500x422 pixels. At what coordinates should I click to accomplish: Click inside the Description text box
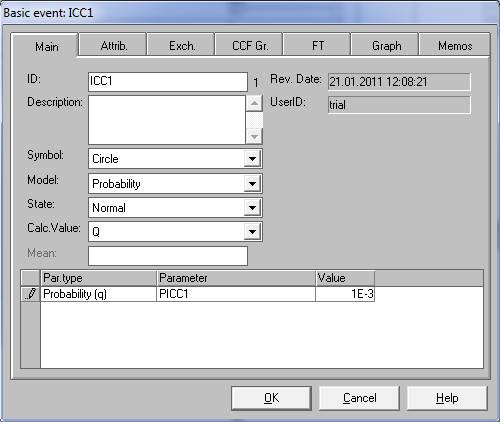point(167,120)
